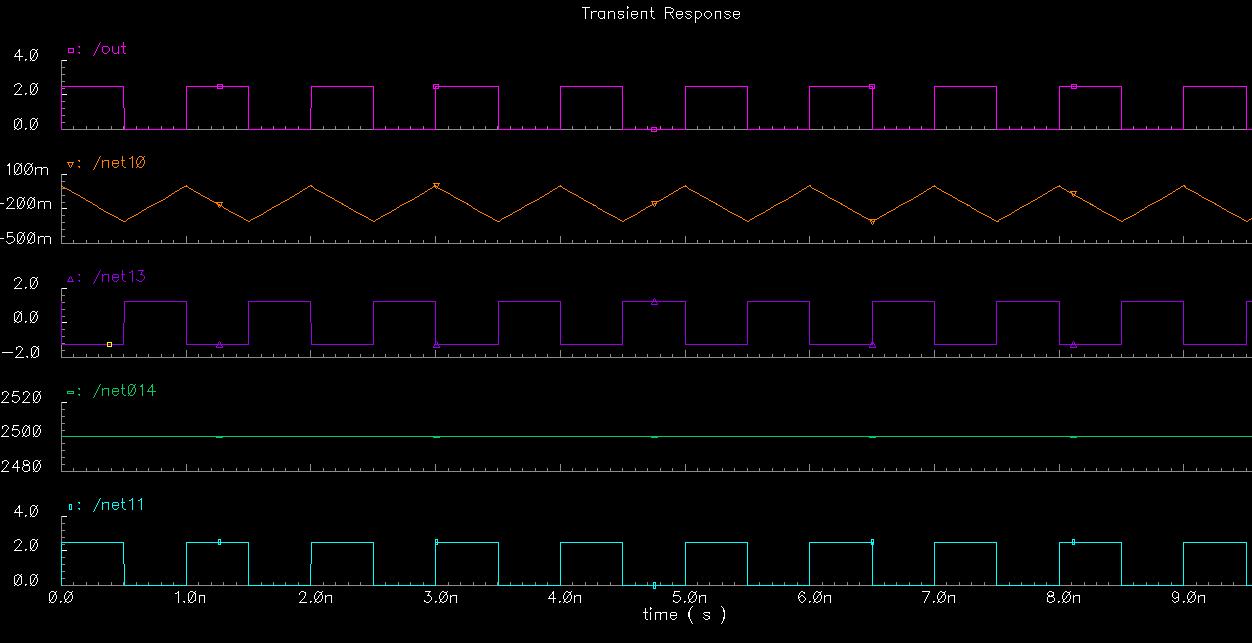
Task: Click the purple triangle legend symbol beside /net13
Action: [x=70, y=278]
